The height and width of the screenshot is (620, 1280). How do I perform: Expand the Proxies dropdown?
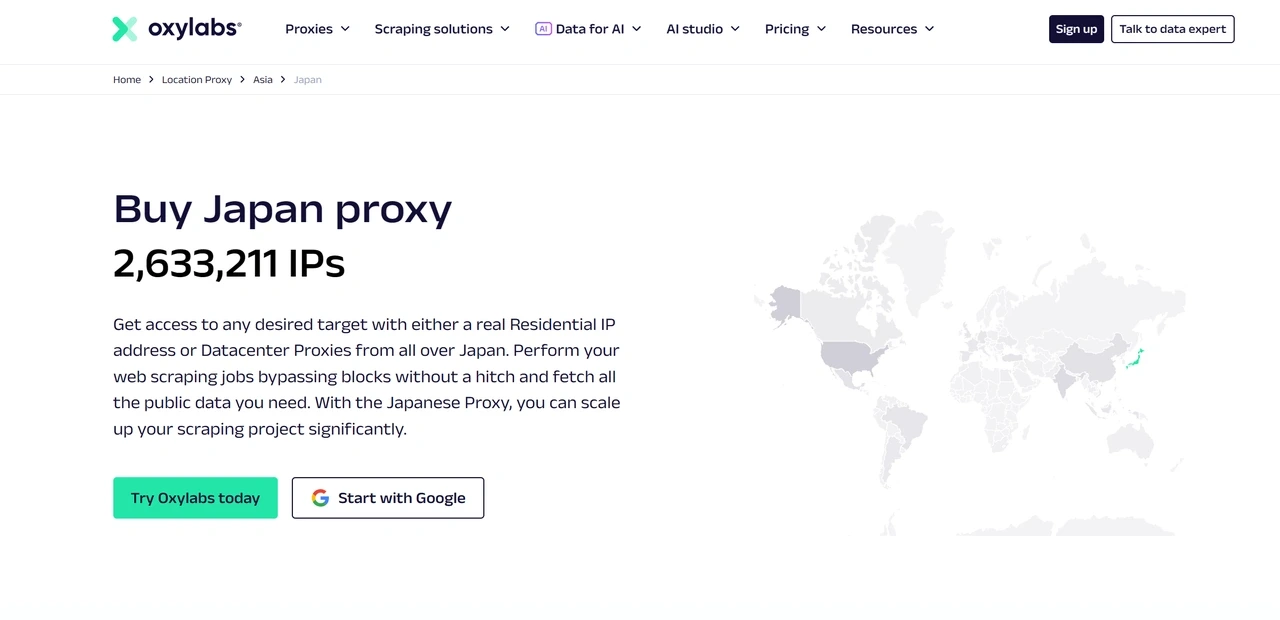[317, 29]
